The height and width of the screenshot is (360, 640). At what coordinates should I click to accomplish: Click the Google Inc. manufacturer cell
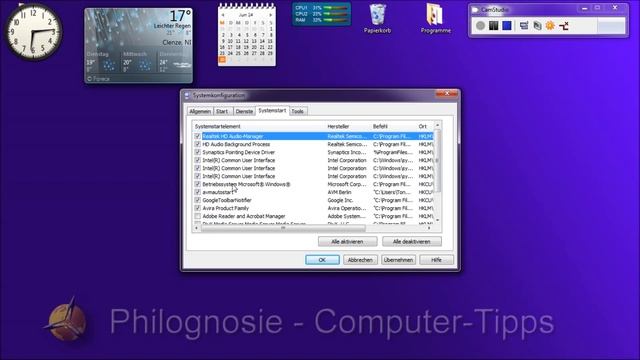tap(340, 200)
